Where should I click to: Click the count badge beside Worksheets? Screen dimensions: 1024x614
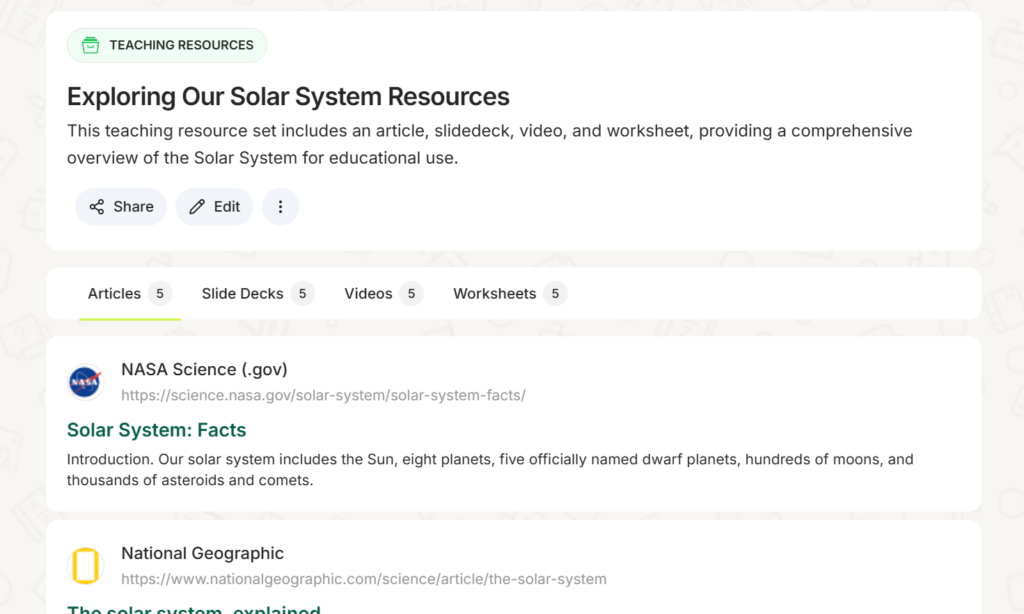[555, 294]
